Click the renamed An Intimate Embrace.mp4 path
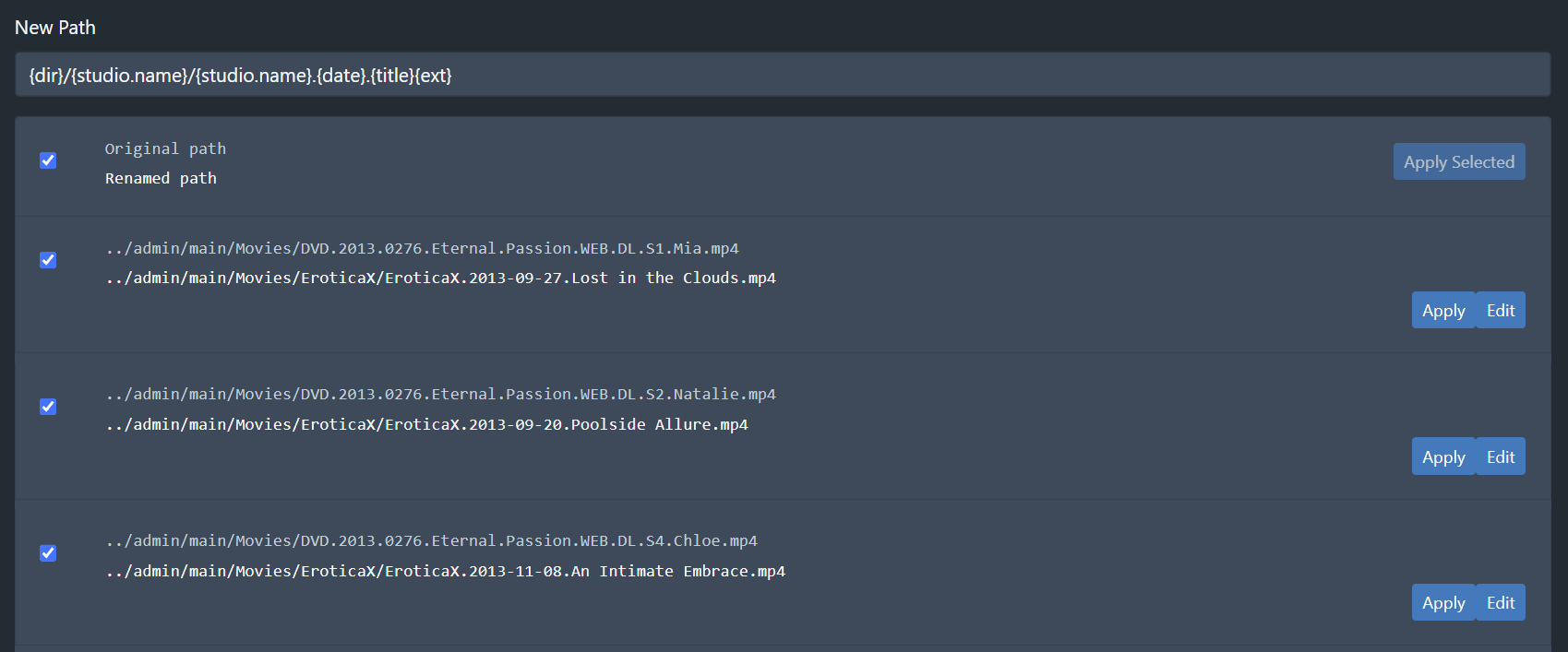Viewport: 1568px width, 652px height. pos(445,572)
